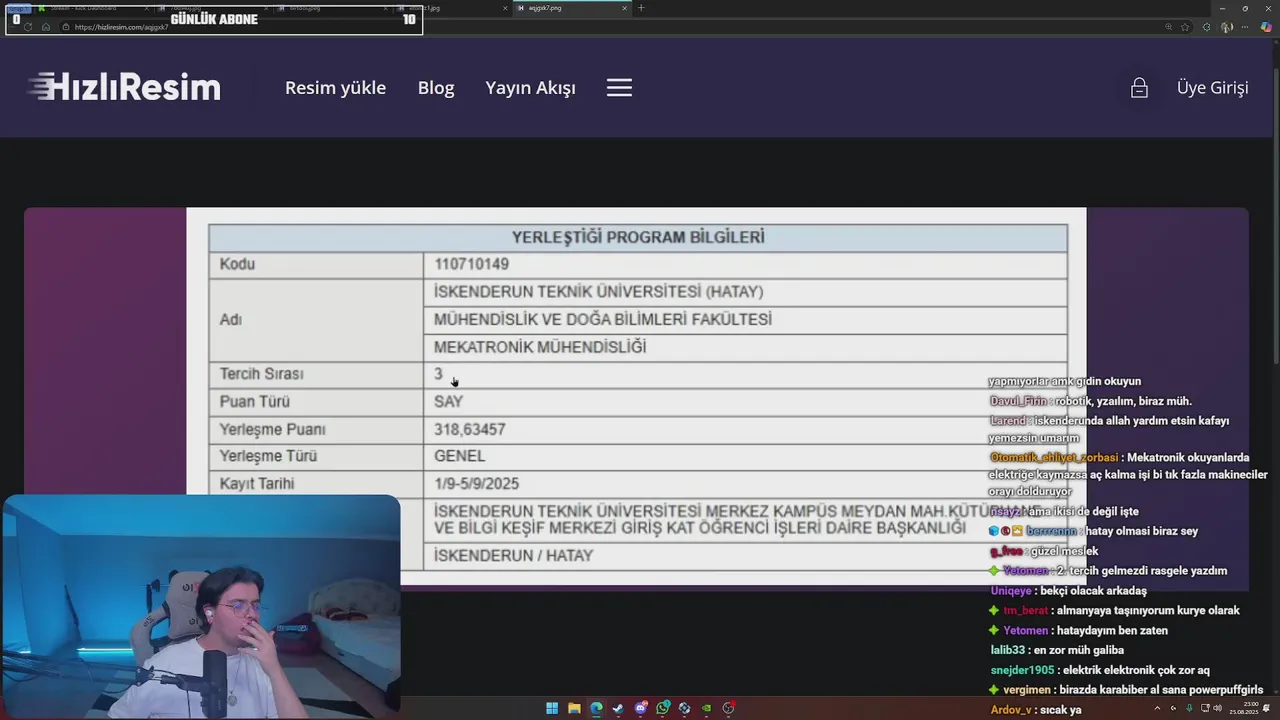Click the browser home button
The image size is (1280, 720).
46,27
